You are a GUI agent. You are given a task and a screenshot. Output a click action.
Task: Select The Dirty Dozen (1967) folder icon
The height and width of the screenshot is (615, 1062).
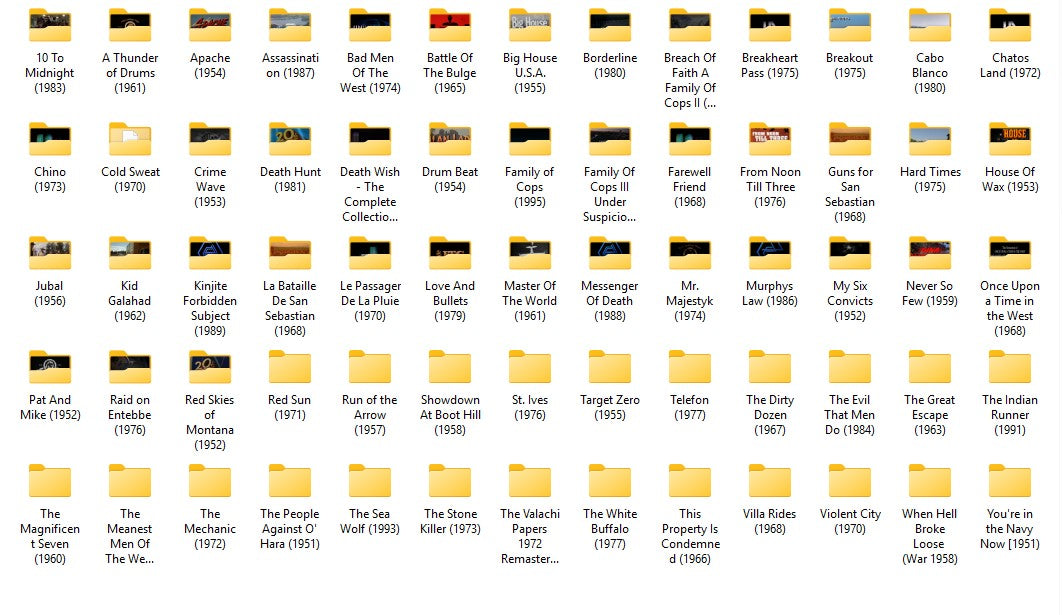tap(769, 367)
